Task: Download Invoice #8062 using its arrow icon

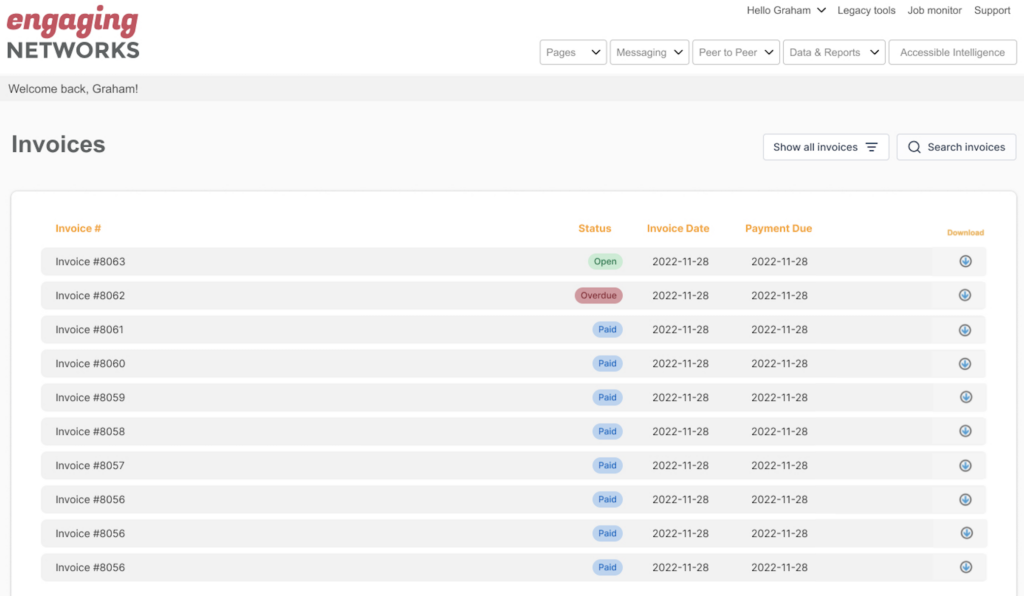Action: pos(965,296)
